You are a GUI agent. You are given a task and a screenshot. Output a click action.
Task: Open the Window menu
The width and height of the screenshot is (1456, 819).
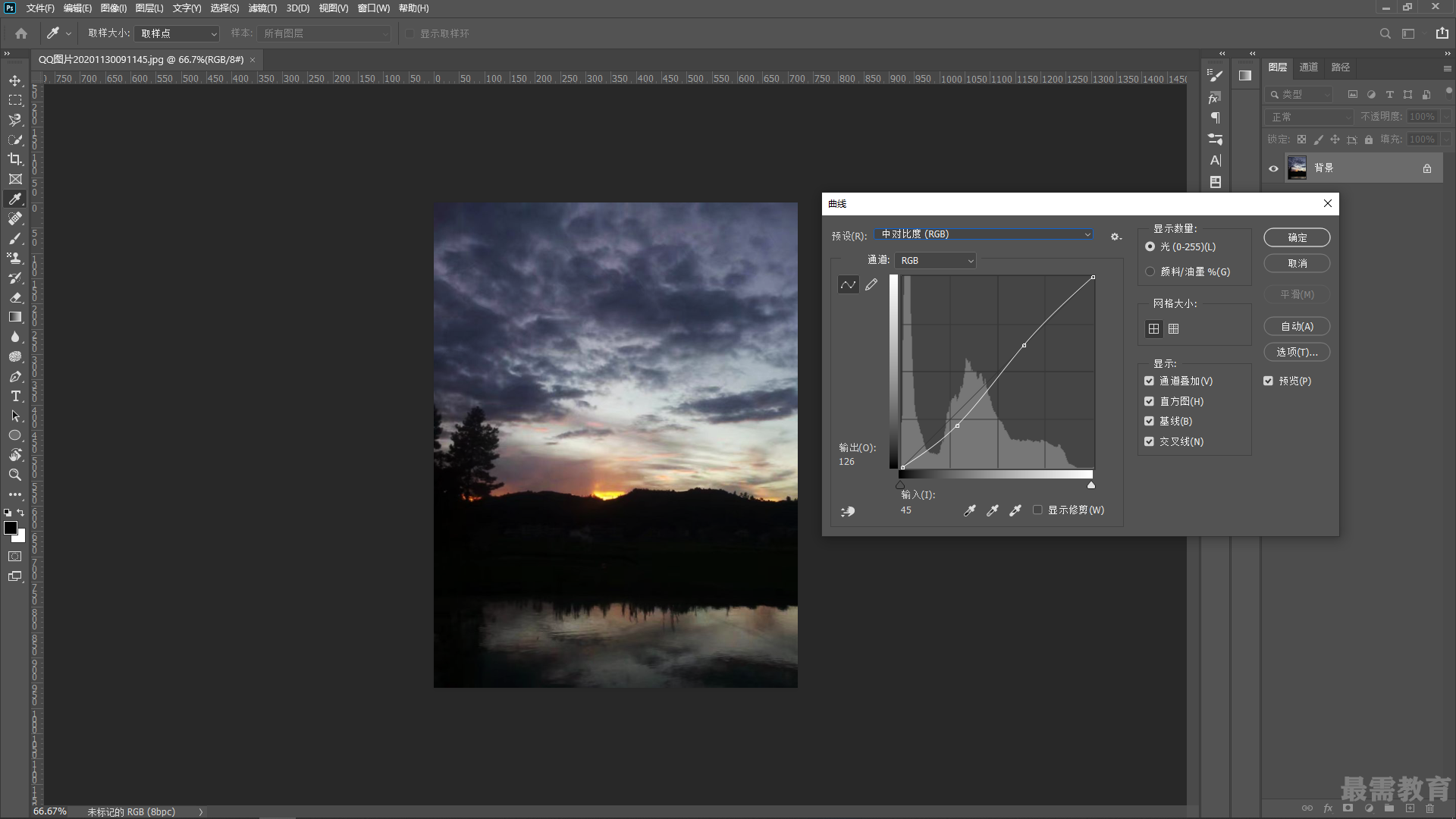pos(373,8)
